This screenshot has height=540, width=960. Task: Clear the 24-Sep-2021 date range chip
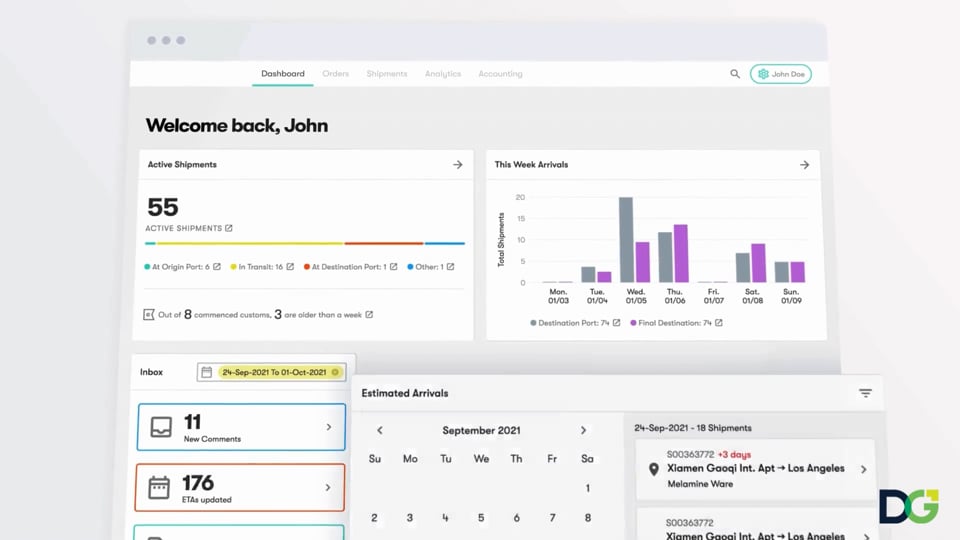tap(335, 372)
